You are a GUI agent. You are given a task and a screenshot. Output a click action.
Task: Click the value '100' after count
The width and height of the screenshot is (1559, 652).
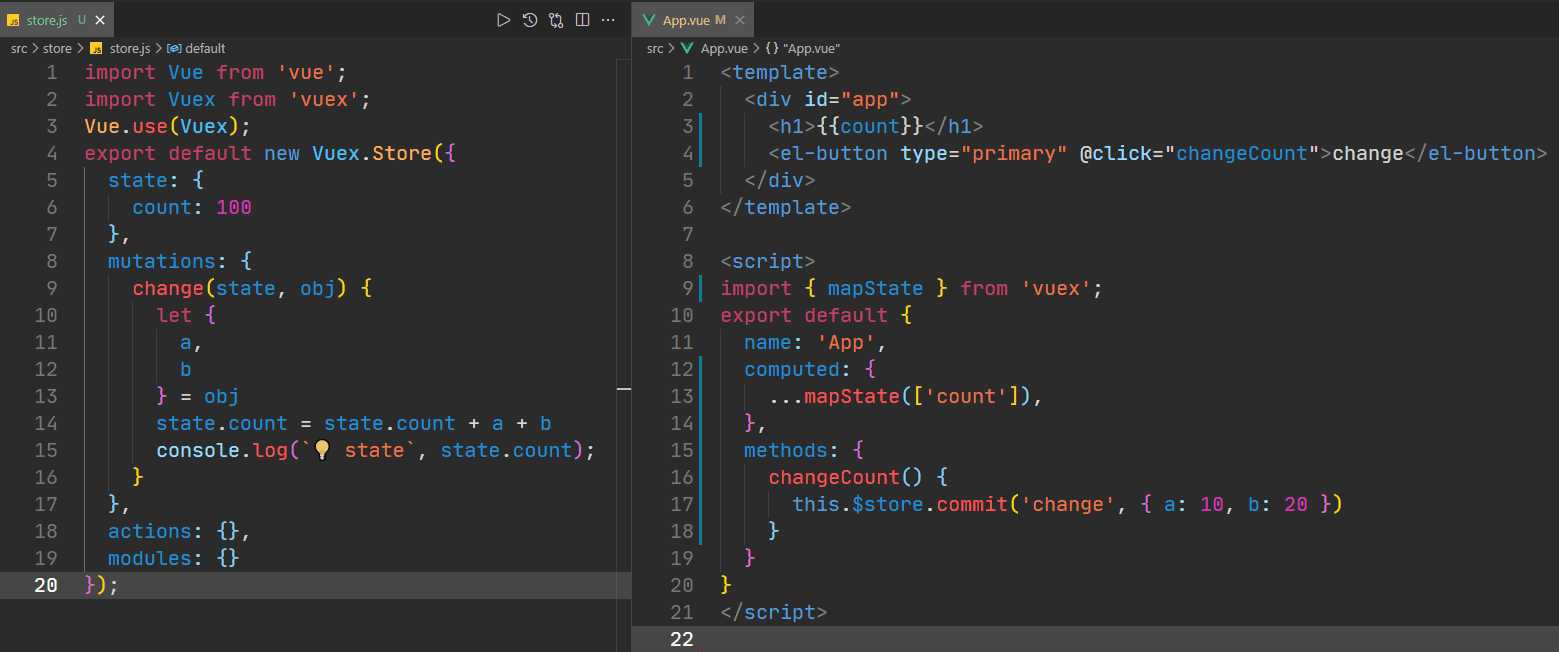coord(234,207)
